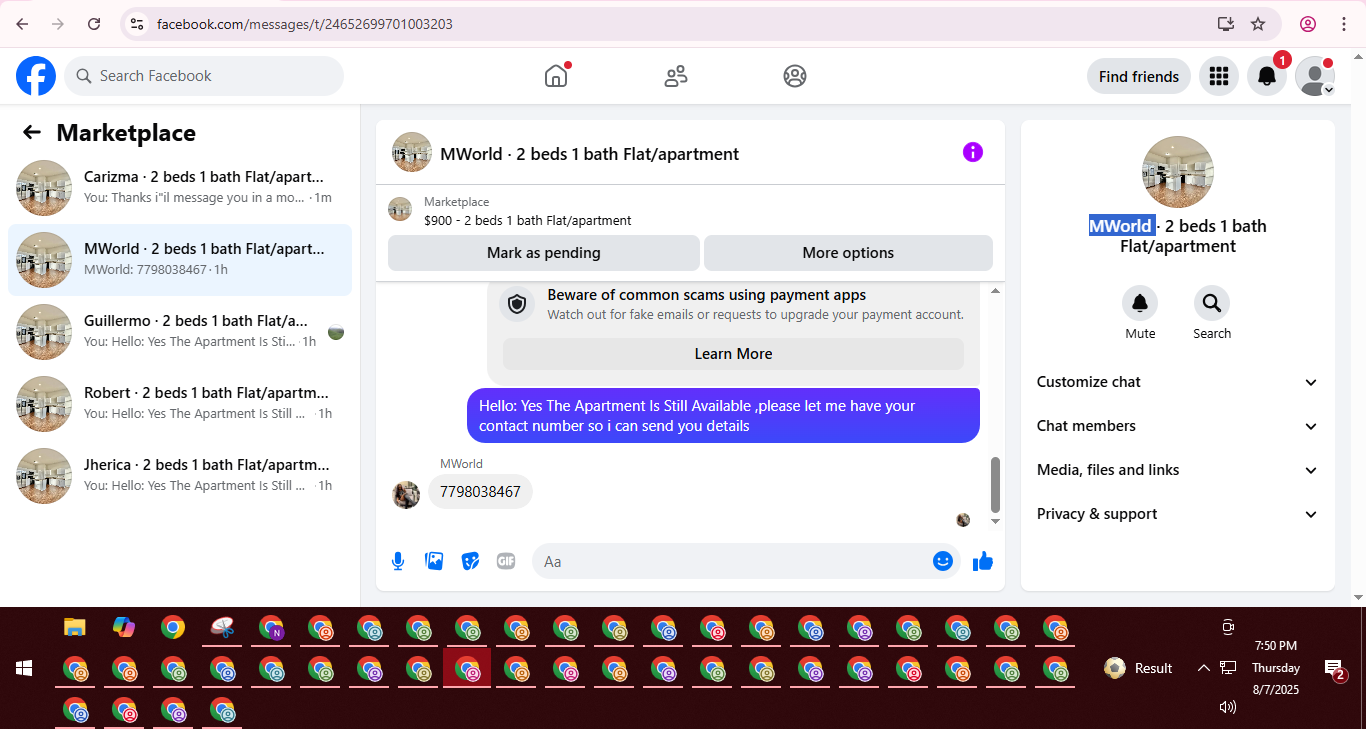Choose a sticker icon
Screen dimensions: 1366x729
tap(470, 561)
